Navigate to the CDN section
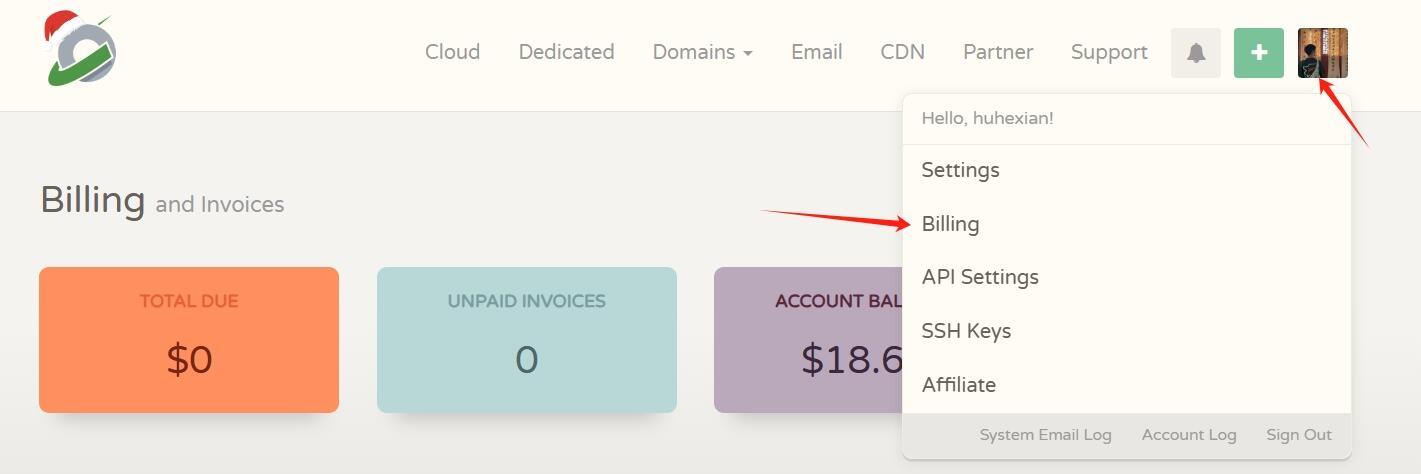1421x474 pixels. pos(902,52)
